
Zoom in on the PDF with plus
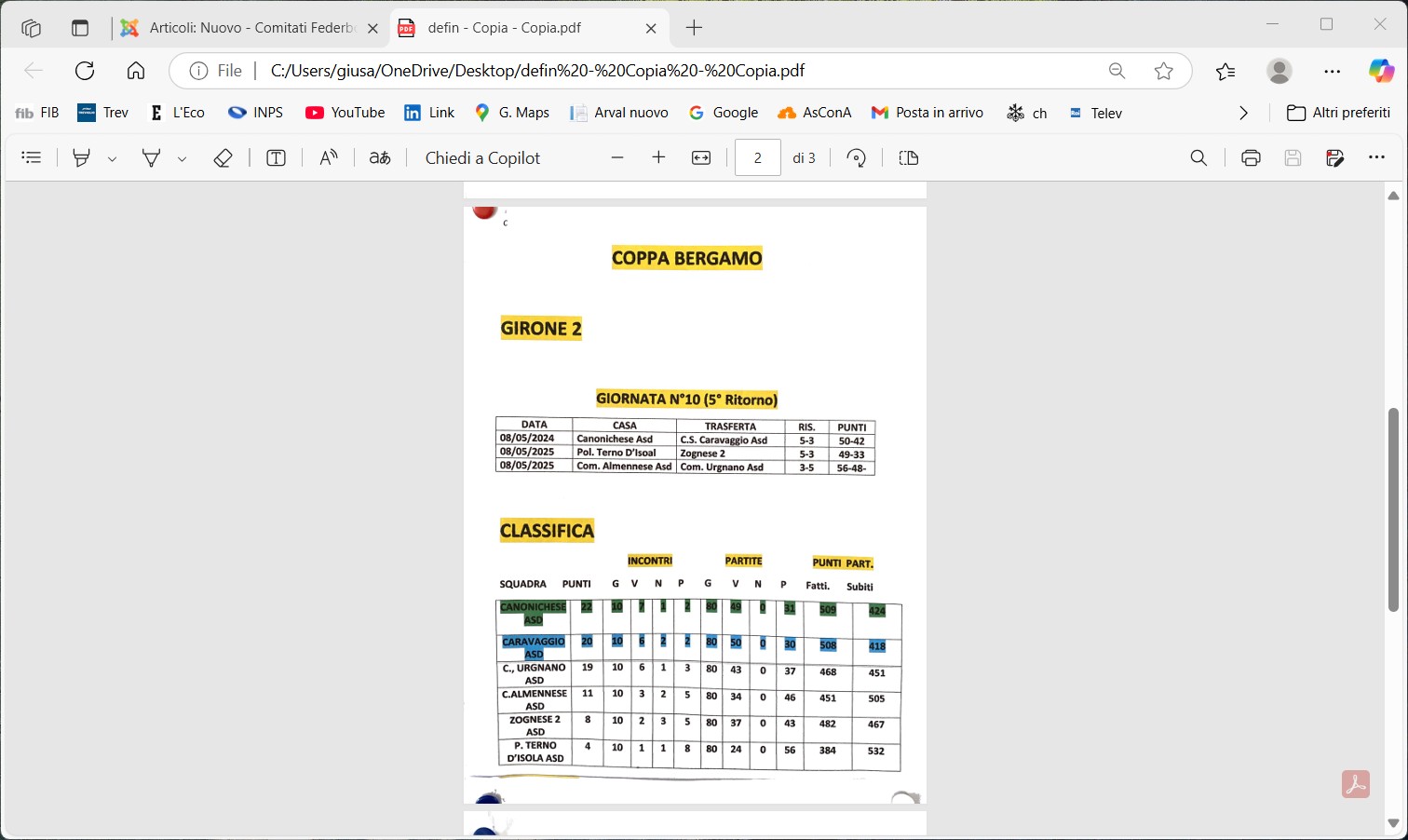point(658,158)
